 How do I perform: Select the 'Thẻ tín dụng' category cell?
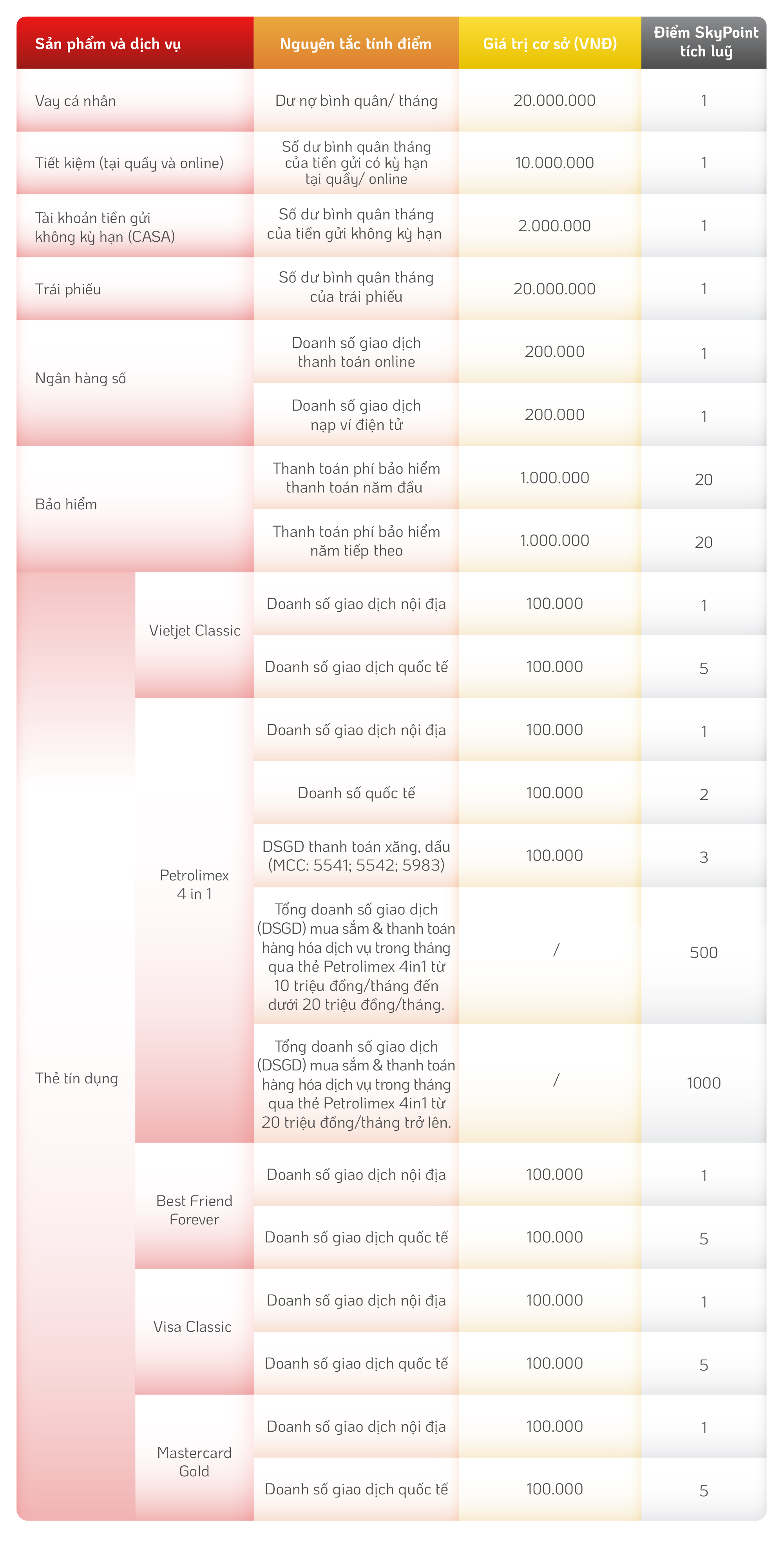pyautogui.click(x=76, y=1046)
